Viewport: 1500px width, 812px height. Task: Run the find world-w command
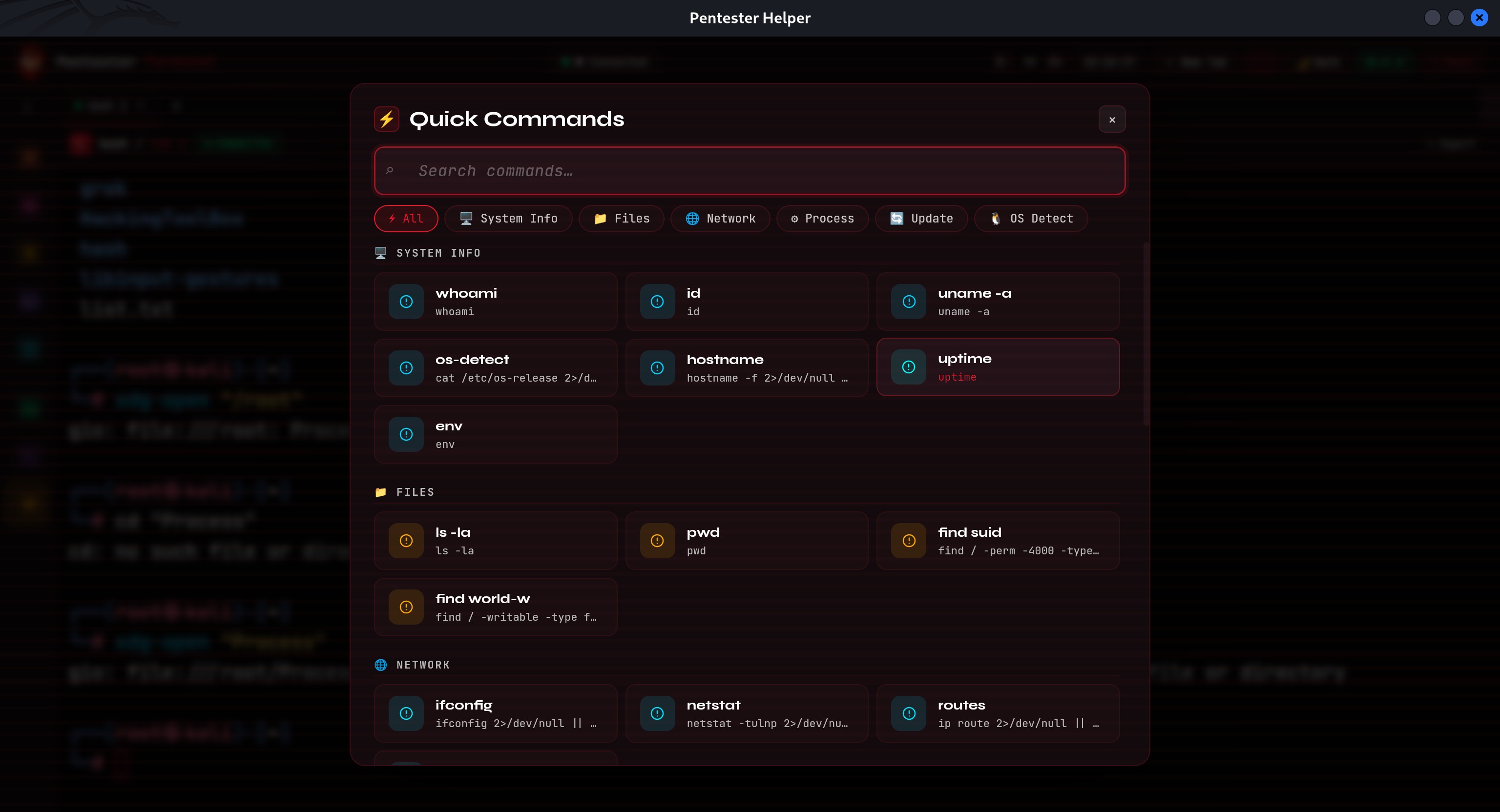496,607
